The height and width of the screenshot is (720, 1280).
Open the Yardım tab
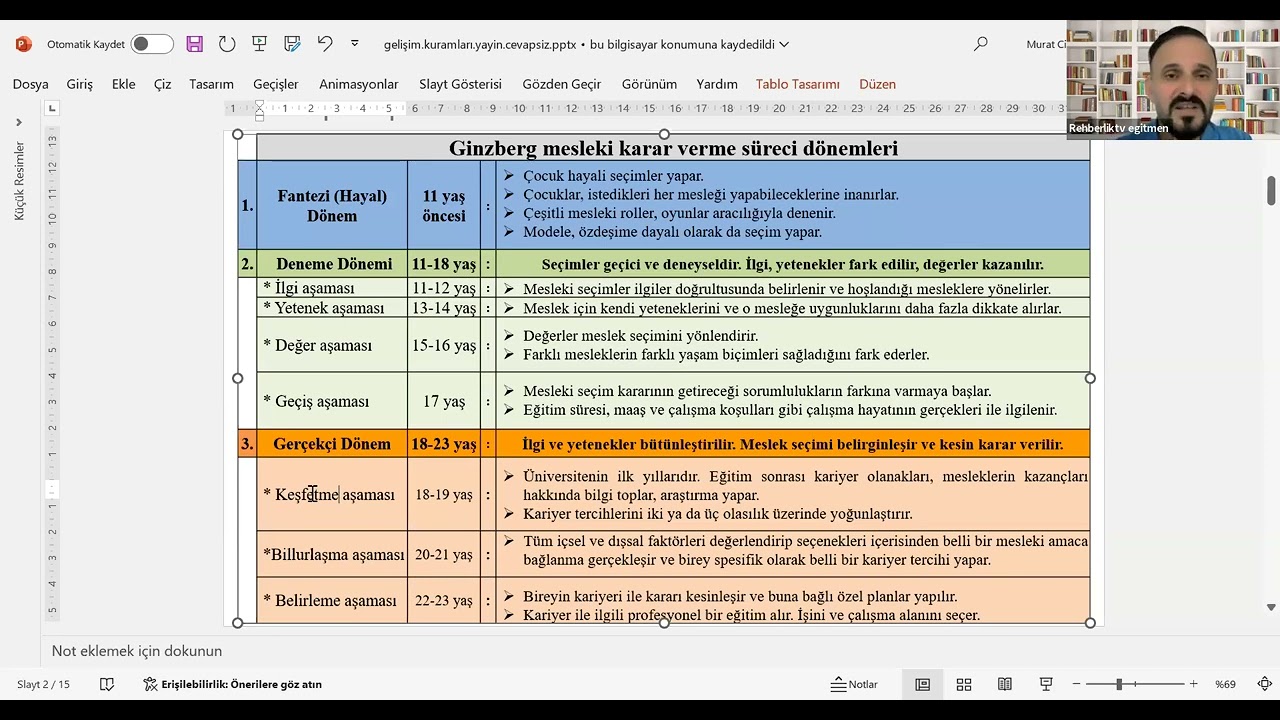point(717,84)
